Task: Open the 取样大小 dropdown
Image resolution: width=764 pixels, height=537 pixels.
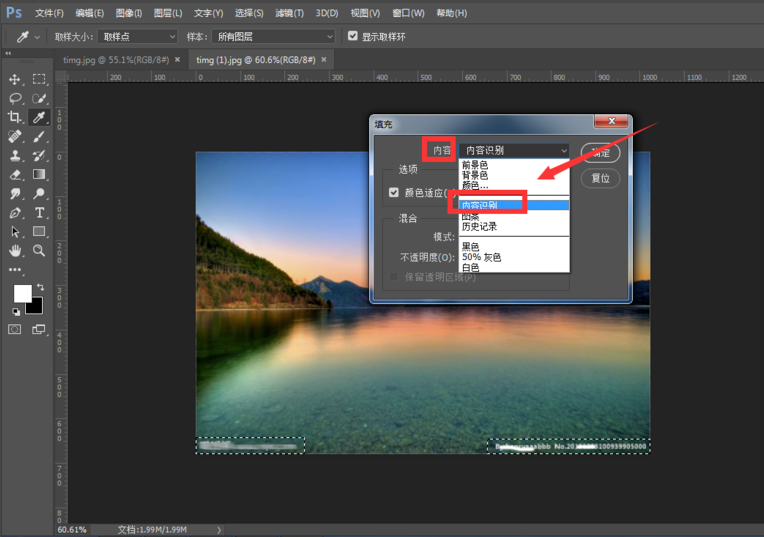Action: (136, 36)
